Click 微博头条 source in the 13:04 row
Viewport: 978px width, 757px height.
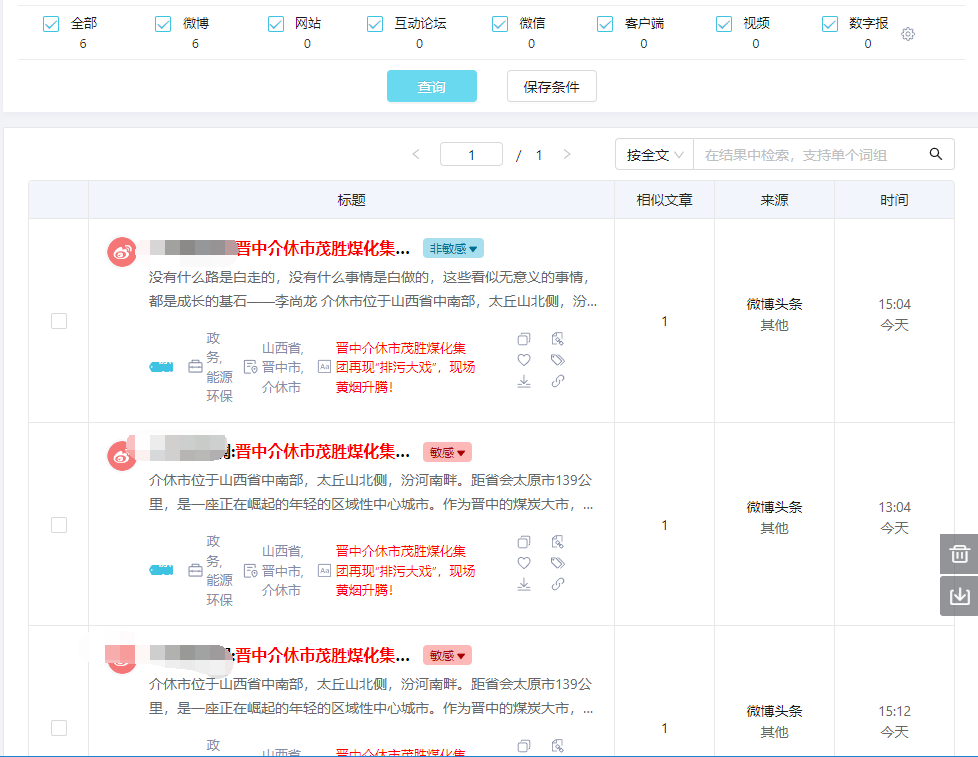click(x=774, y=507)
